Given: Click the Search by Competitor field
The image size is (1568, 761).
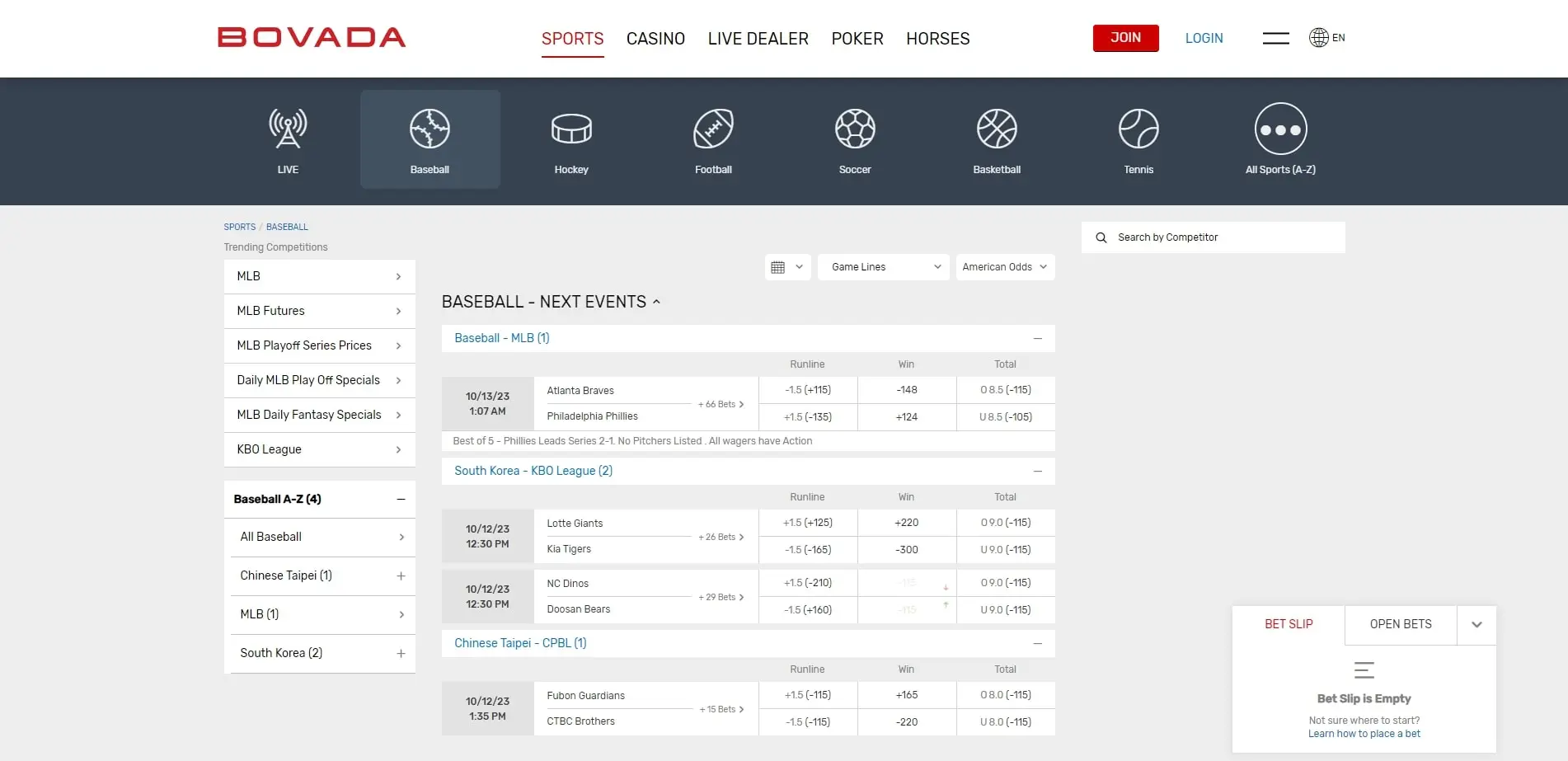Looking at the screenshot, I should tap(1213, 237).
